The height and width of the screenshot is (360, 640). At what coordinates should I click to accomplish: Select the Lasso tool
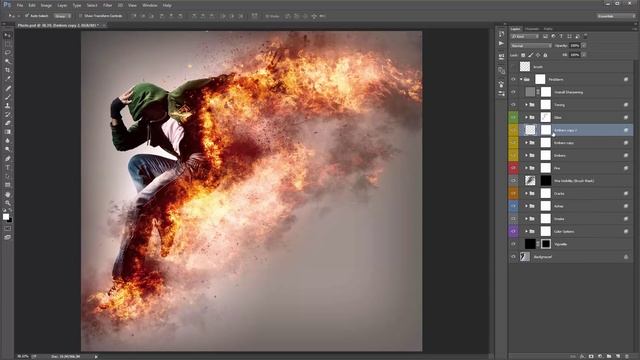click(7, 53)
